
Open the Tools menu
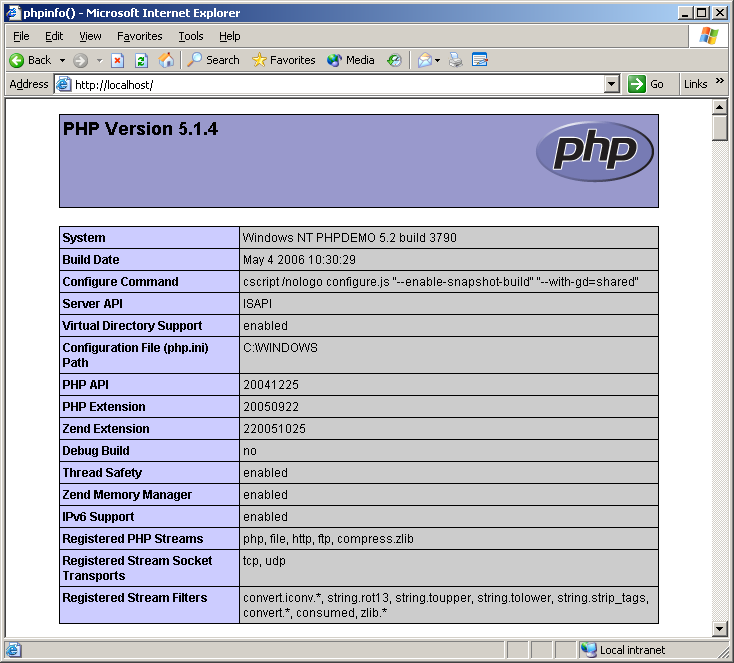pos(190,36)
